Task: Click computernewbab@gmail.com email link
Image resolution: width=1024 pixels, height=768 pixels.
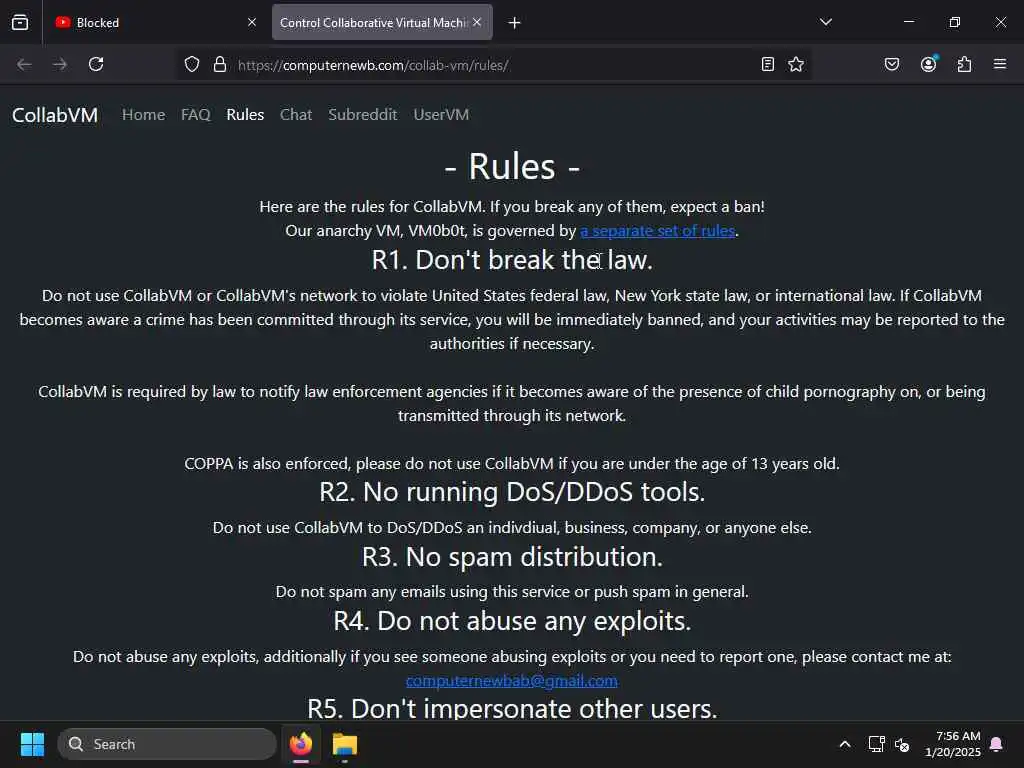Action: (511, 680)
